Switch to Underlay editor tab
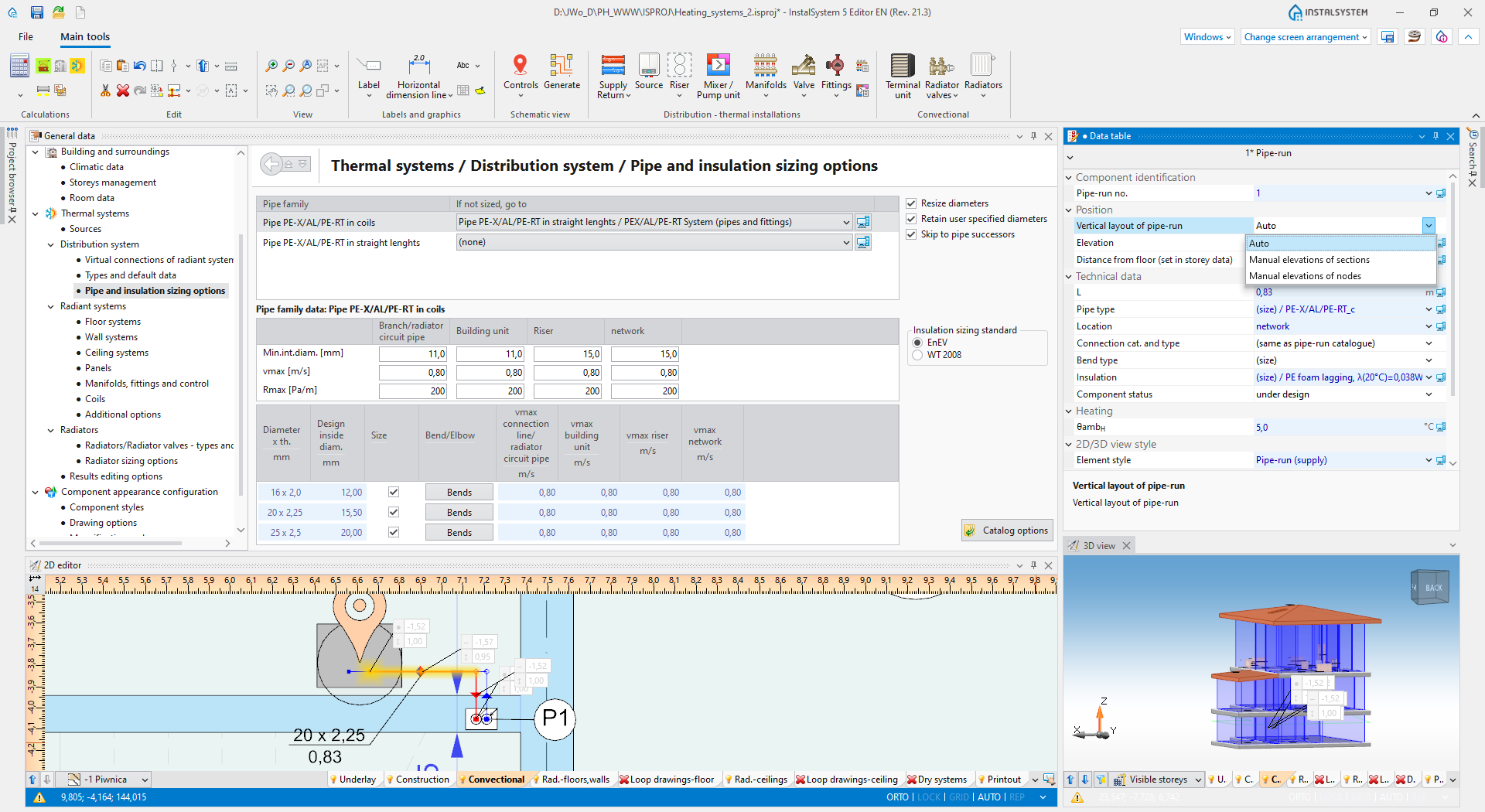This screenshot has height=812, width=1485. coord(353,780)
